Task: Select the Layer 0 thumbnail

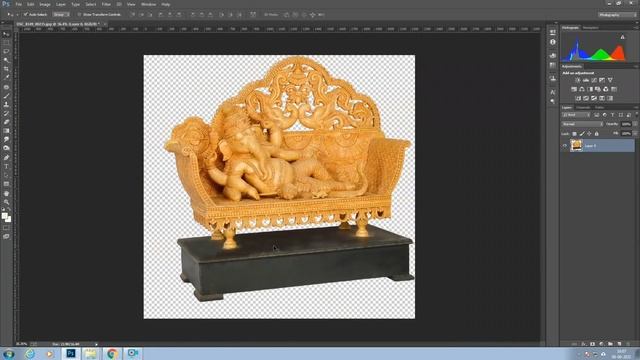Action: (576, 145)
